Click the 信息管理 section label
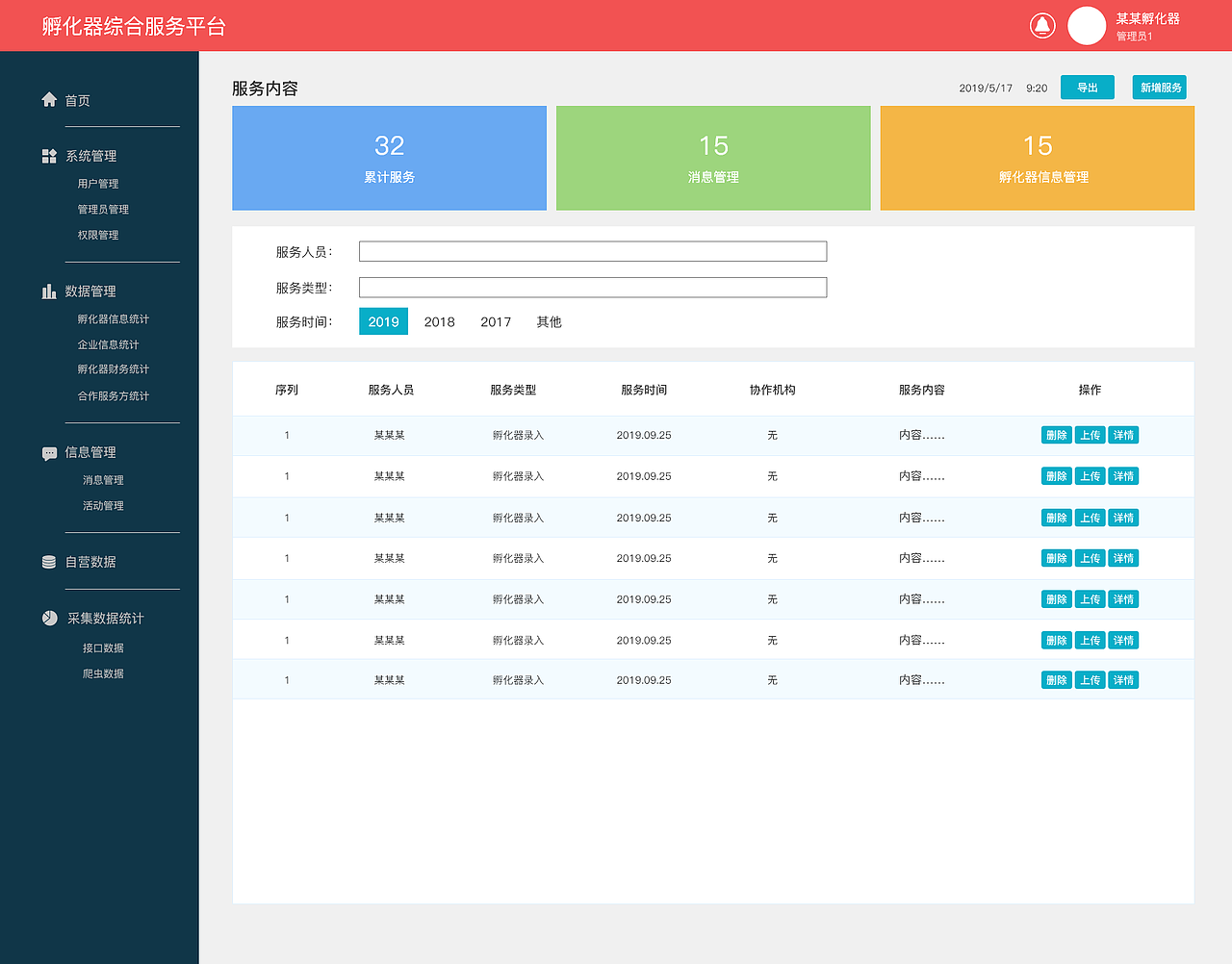 click(x=90, y=452)
